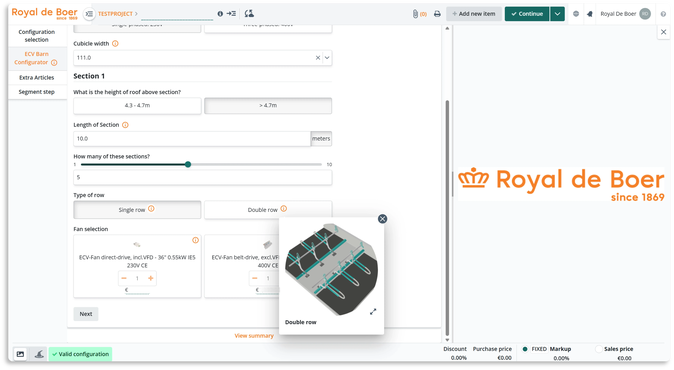Open info icon on direct-drive fan card

click(x=195, y=240)
